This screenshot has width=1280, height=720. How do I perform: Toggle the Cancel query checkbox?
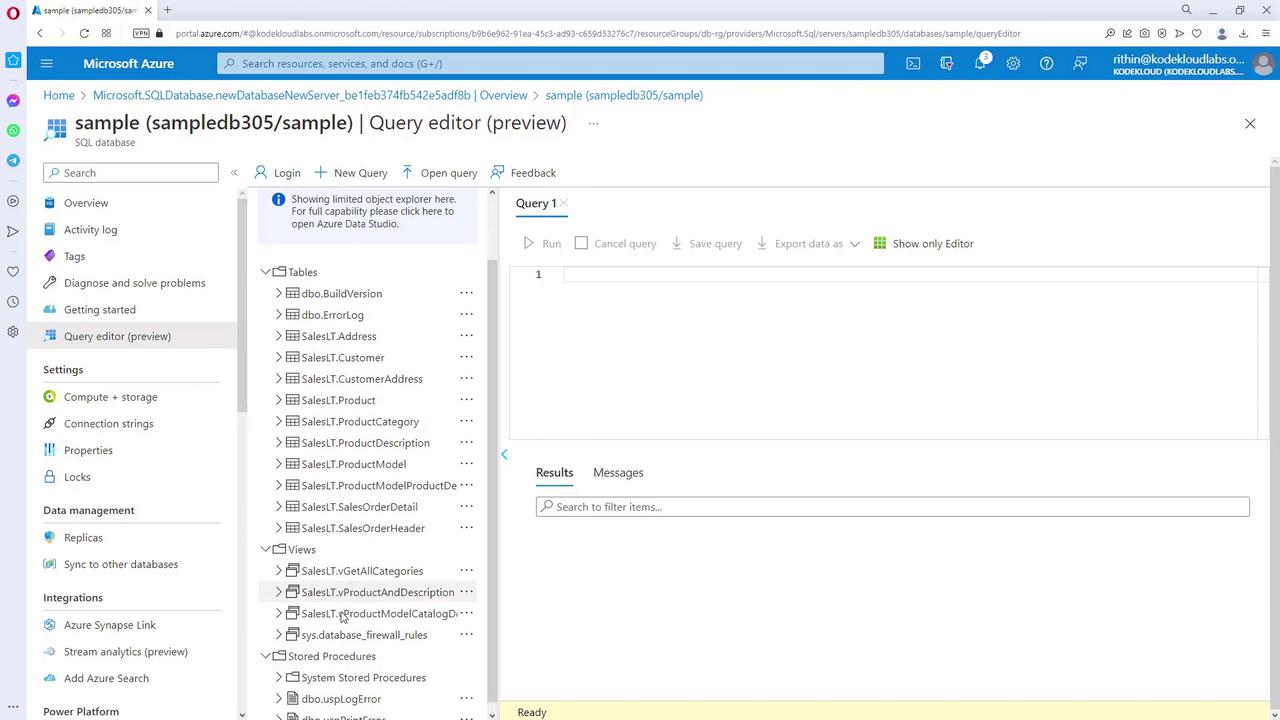point(581,243)
